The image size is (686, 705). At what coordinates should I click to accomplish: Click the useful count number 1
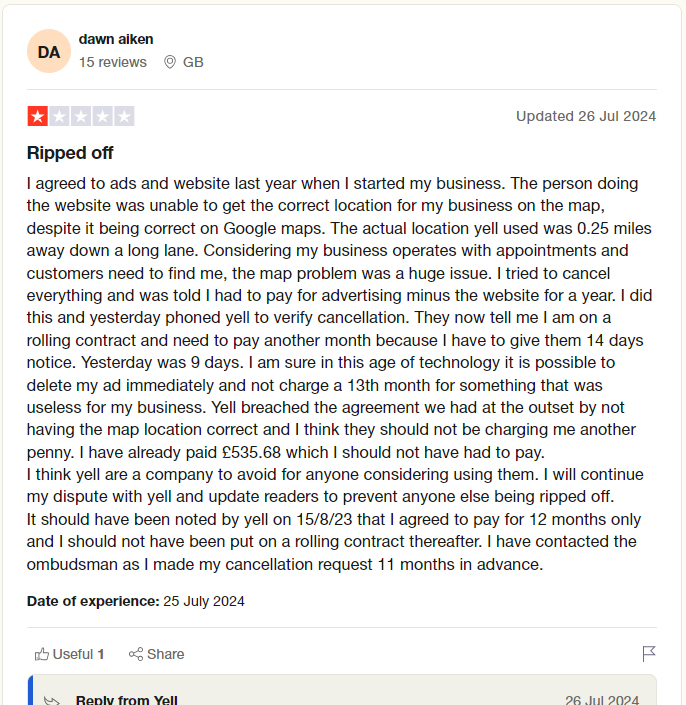(x=101, y=654)
